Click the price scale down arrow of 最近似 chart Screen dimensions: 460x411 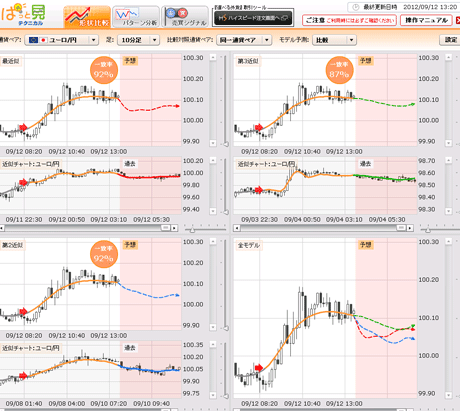(x=213, y=143)
